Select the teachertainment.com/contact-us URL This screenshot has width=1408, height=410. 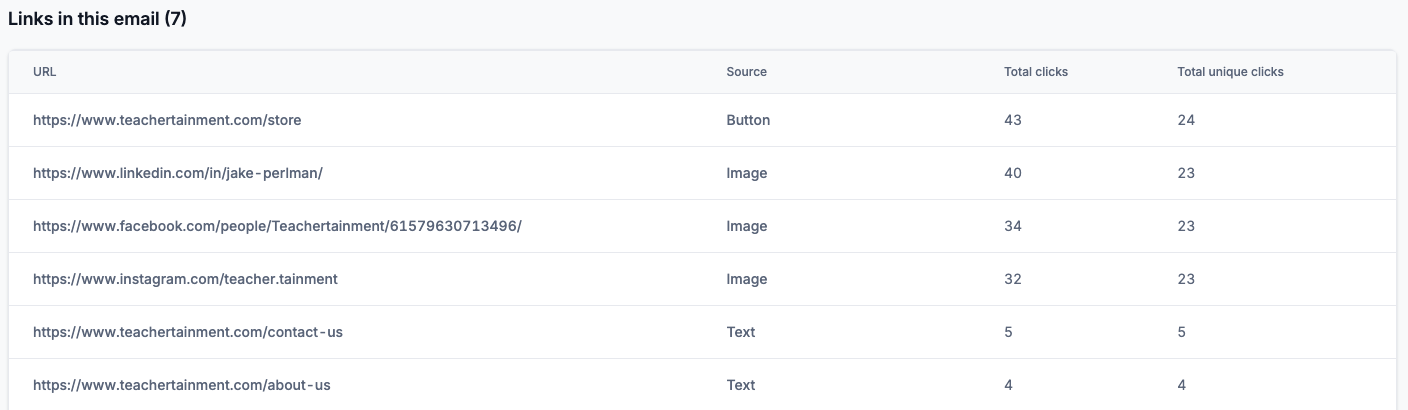point(188,332)
